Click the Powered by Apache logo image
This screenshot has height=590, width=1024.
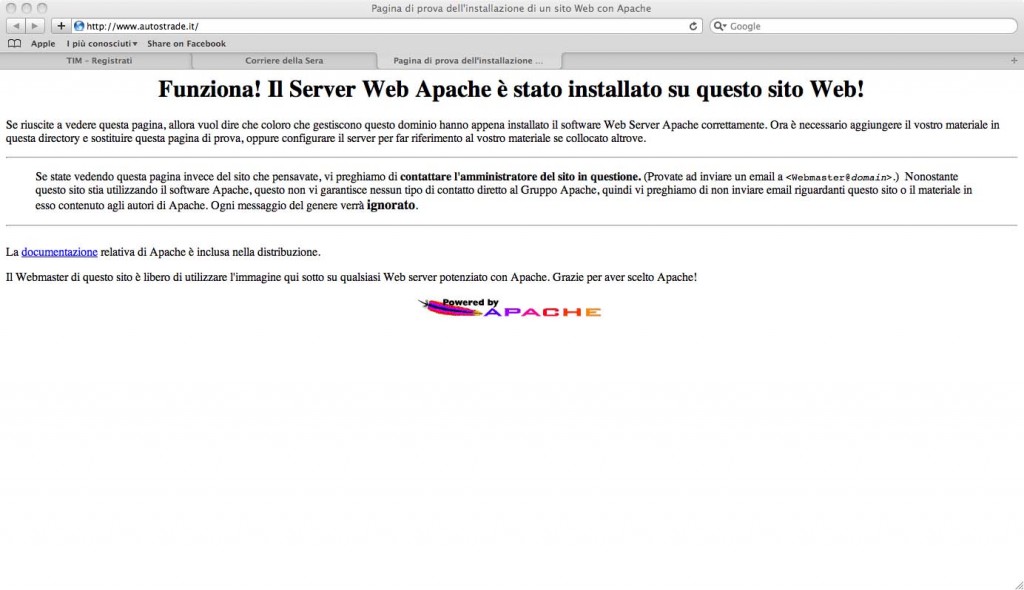click(x=509, y=308)
